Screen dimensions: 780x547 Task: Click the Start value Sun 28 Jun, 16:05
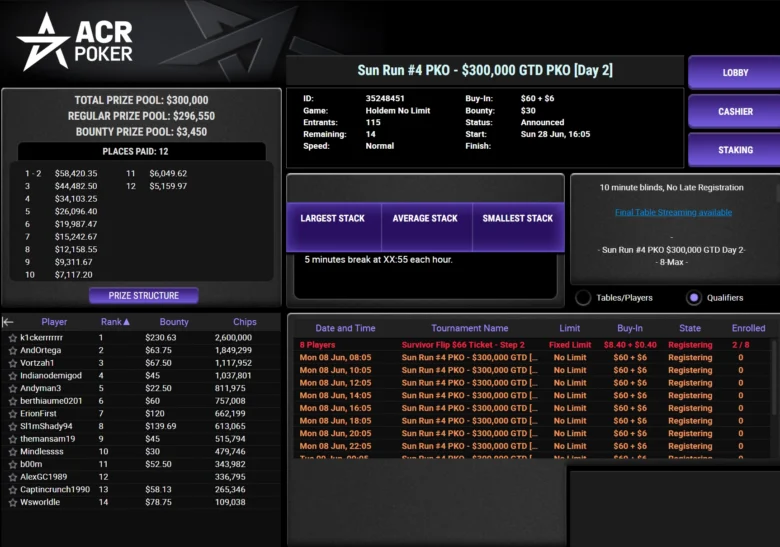[x=555, y=134]
